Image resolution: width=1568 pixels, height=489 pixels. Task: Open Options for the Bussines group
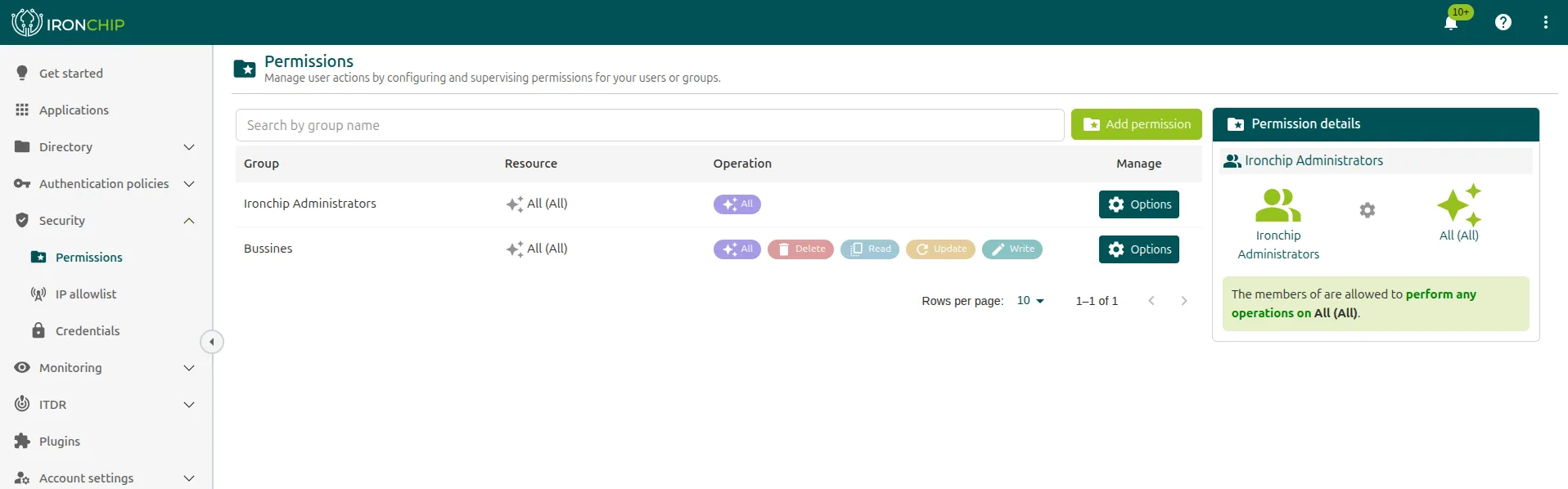coord(1139,249)
